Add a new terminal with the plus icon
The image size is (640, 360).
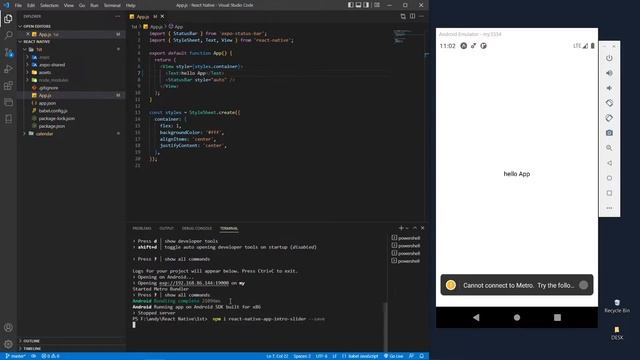(x=401, y=228)
